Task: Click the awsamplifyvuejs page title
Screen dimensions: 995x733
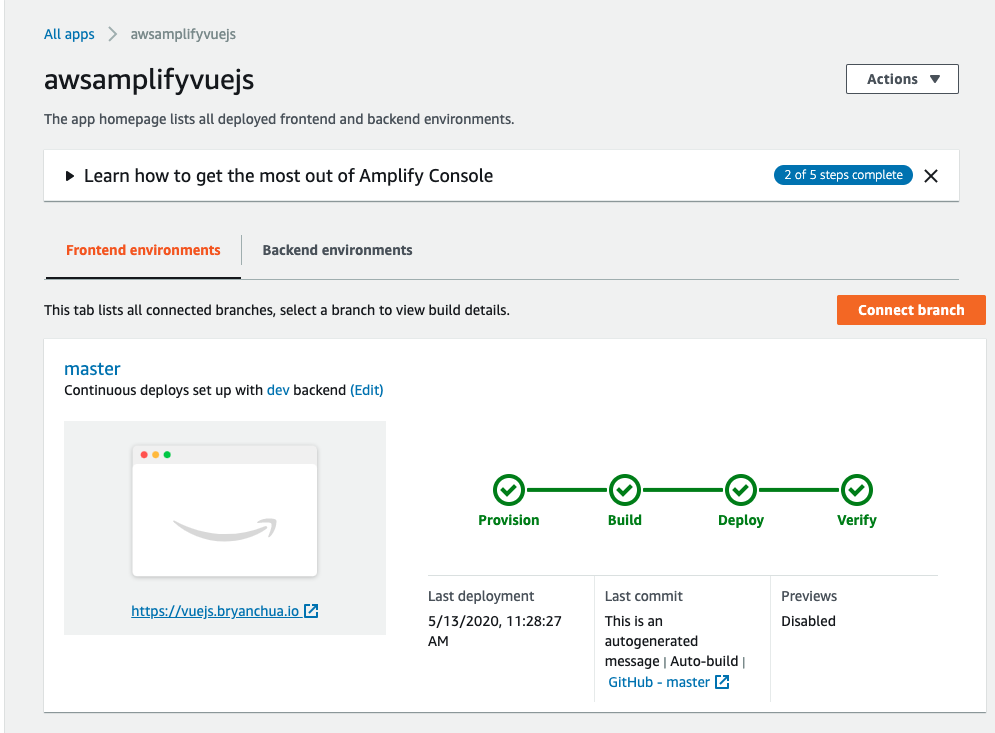Action: pos(149,80)
